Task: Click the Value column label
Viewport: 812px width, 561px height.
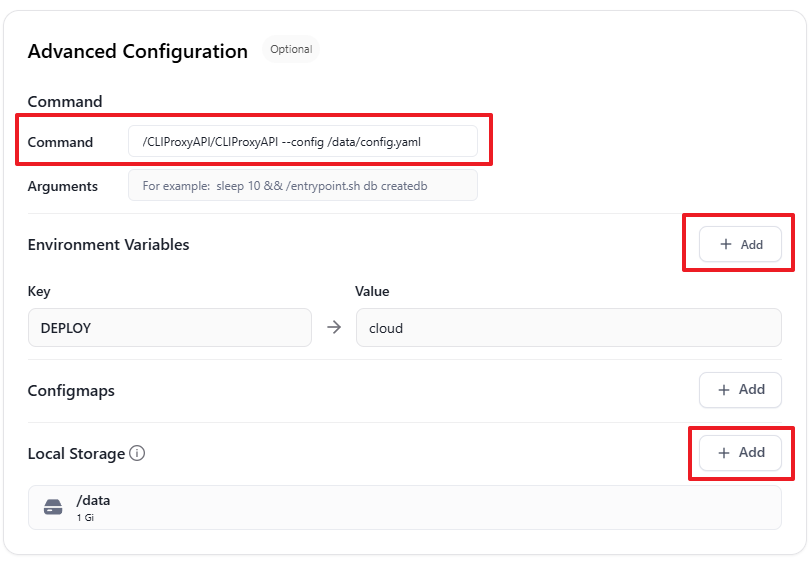Action: tap(372, 291)
